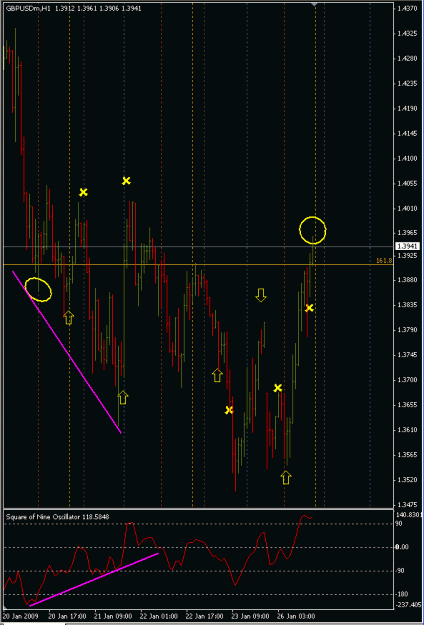Screen dimensions: 424x625
Task: Click the 1.3520 price scale label
Action: click(406, 479)
